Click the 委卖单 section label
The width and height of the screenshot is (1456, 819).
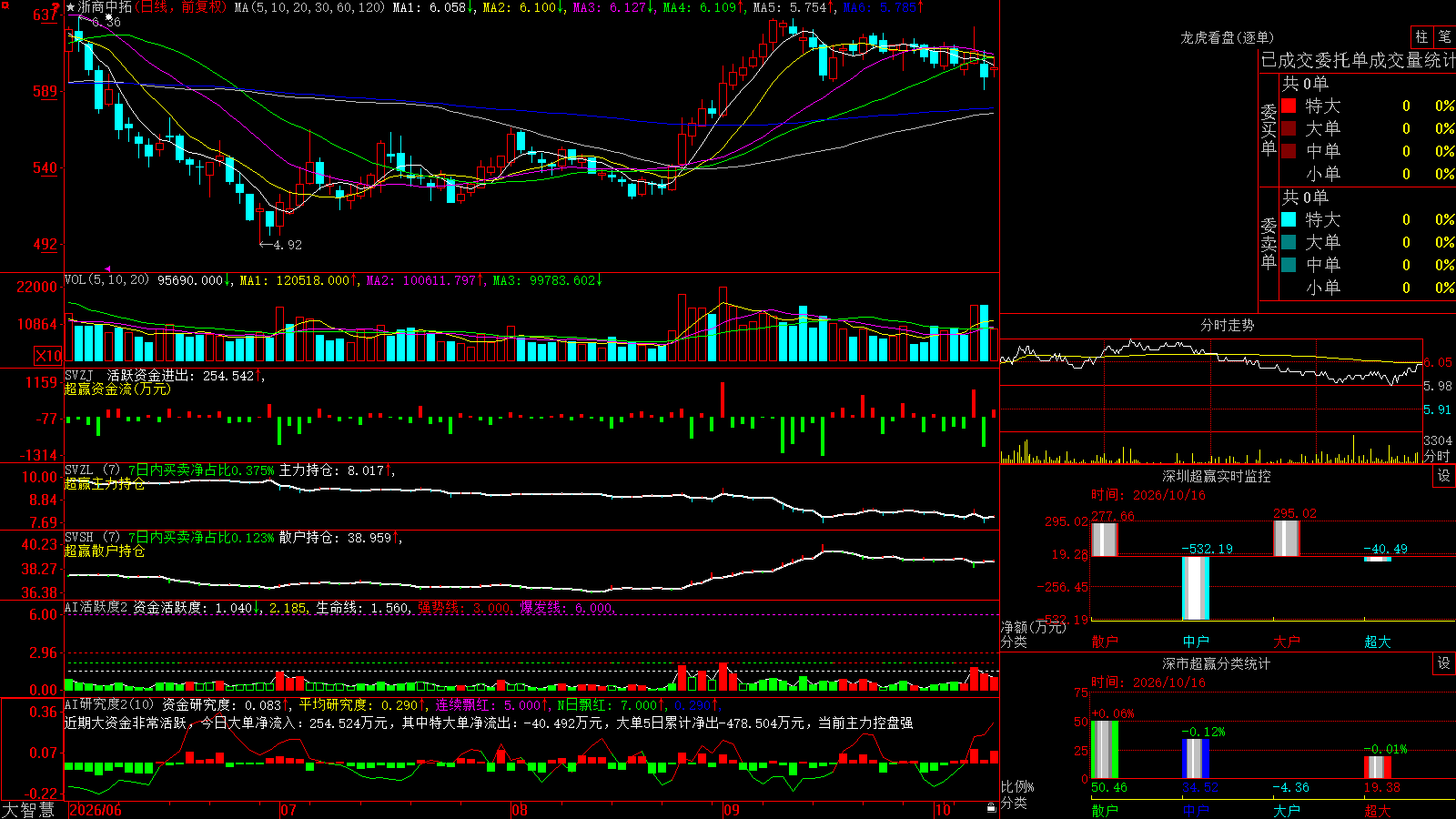tap(1269, 243)
